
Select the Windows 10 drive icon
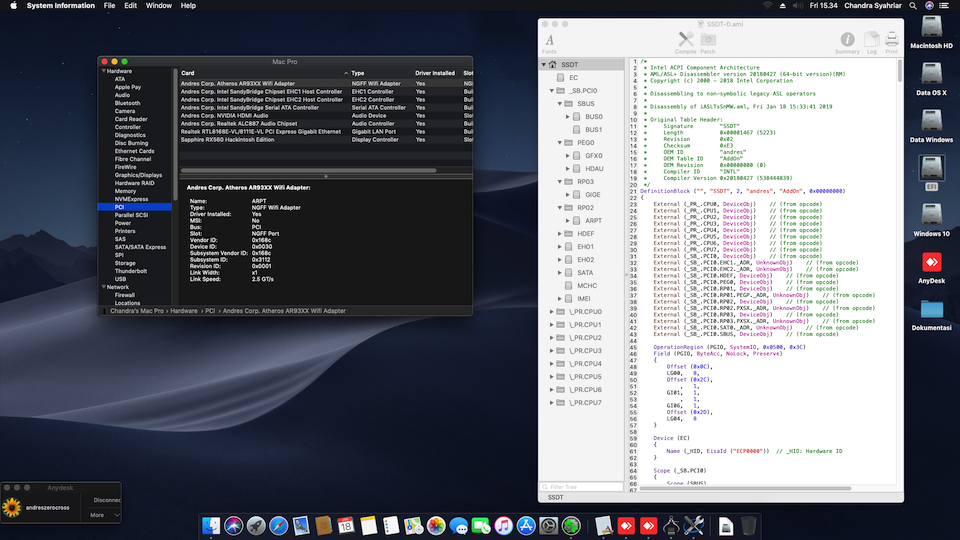click(931, 216)
